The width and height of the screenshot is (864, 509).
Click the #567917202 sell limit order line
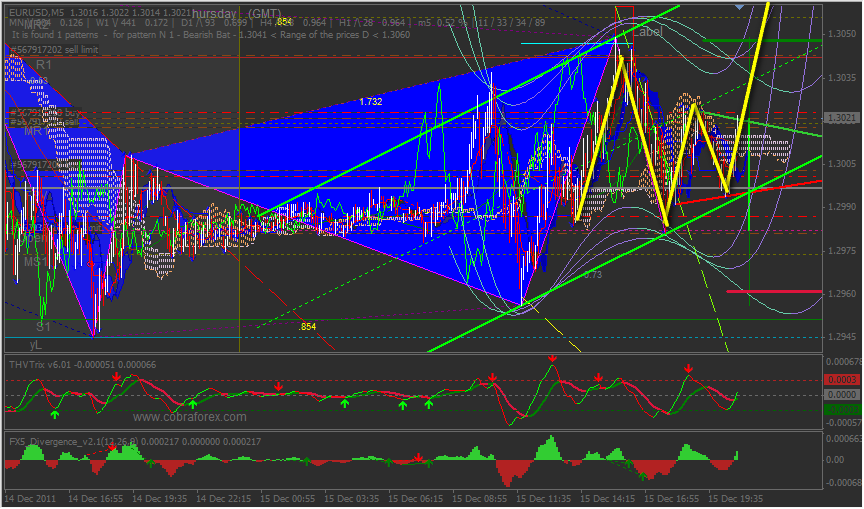click(54, 50)
